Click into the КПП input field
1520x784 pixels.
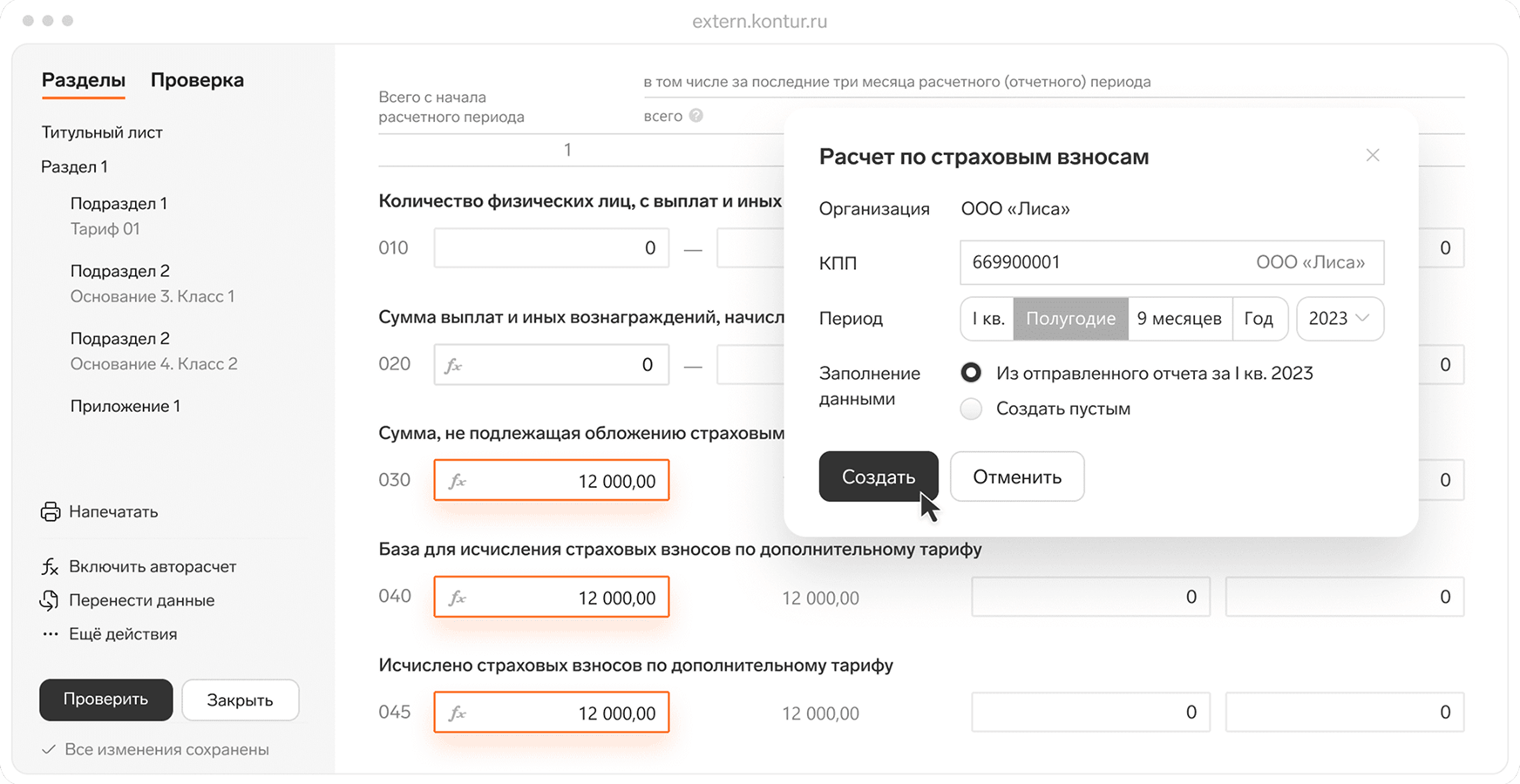1089,262
